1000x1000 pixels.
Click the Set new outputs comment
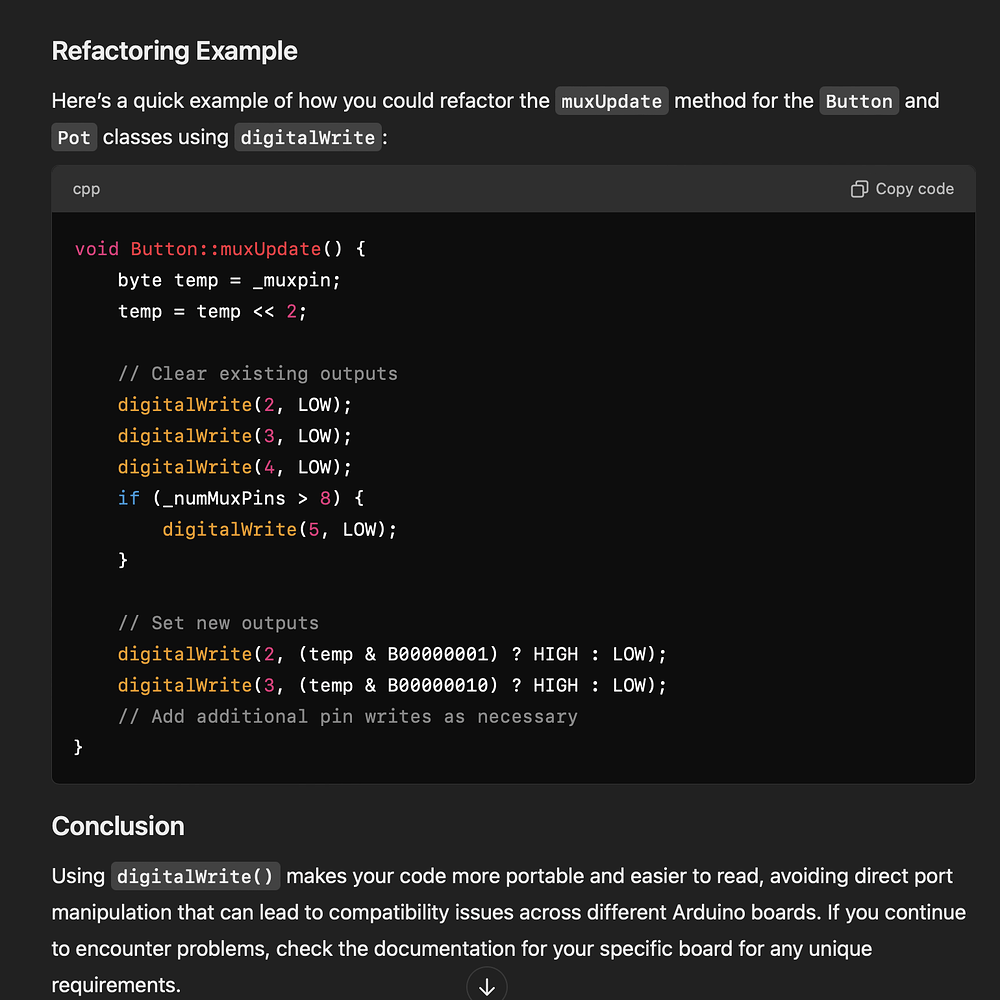click(x=218, y=623)
